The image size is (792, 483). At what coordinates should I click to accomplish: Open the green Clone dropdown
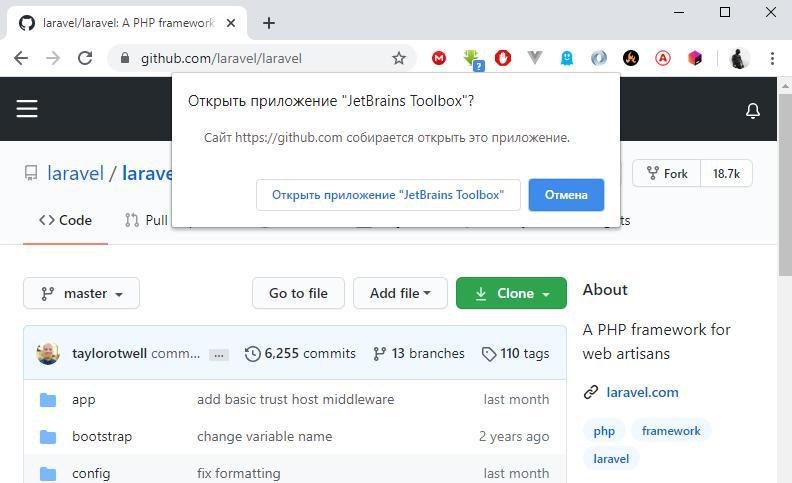tap(511, 293)
